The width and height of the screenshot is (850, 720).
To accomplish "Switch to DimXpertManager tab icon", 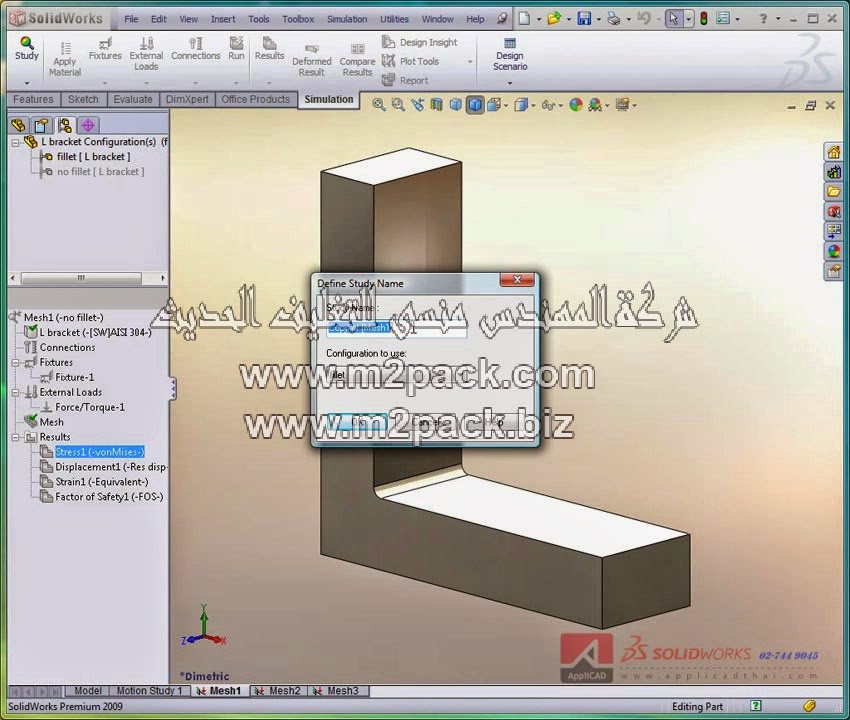I will tap(88, 126).
